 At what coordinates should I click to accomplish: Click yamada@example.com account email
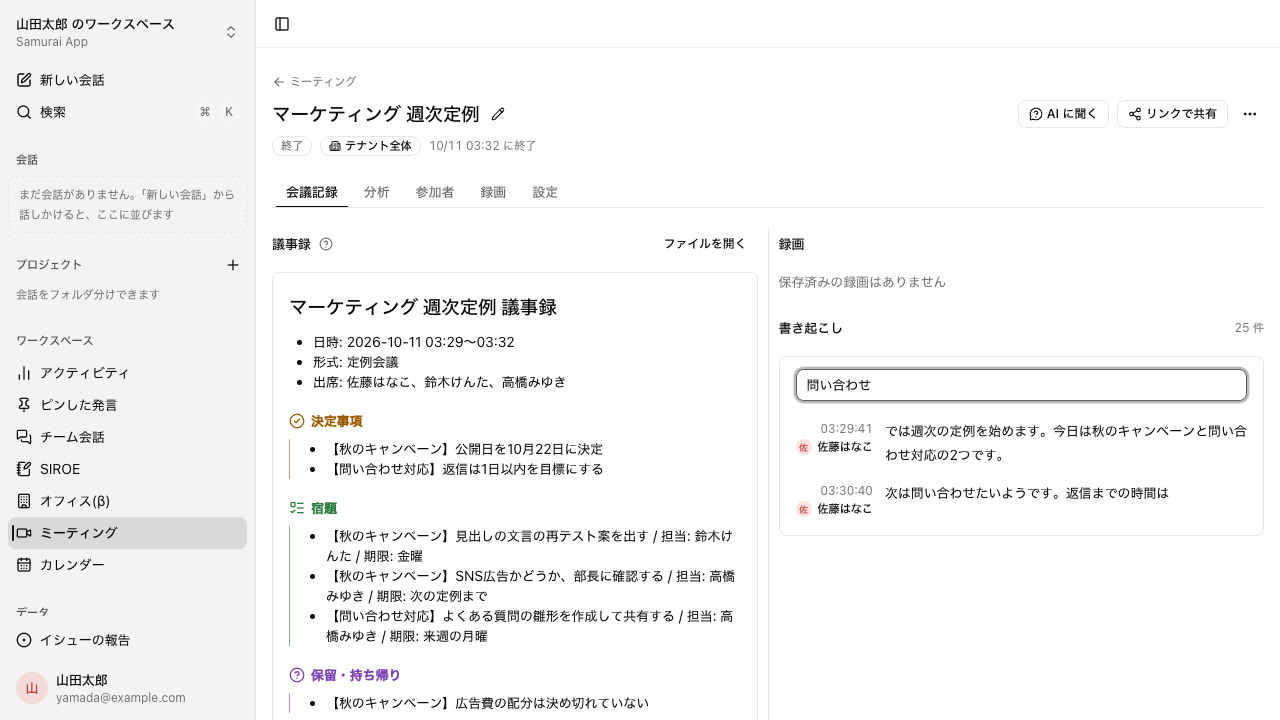pos(121,698)
